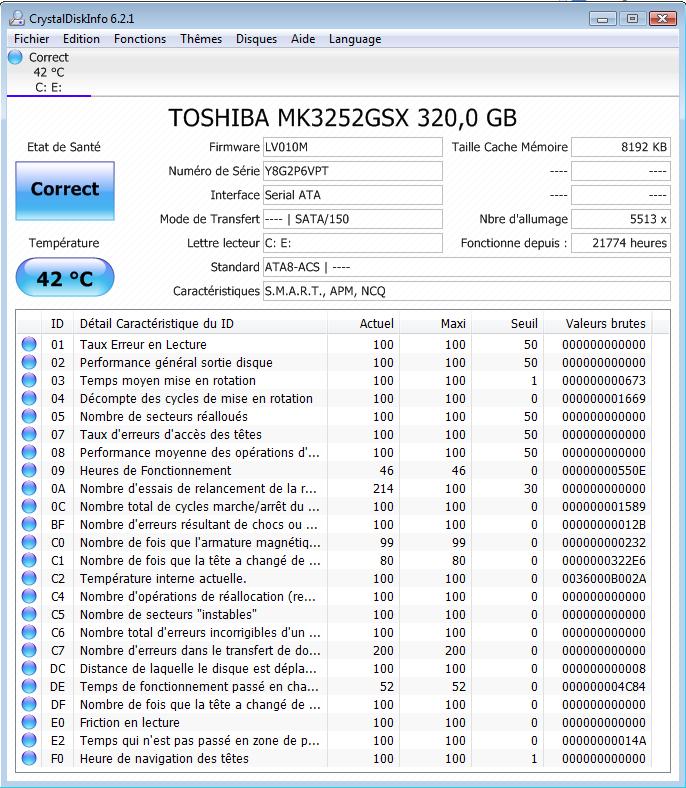Select raw value 0000000550E
The width and height of the screenshot is (686, 788).
(x=604, y=471)
